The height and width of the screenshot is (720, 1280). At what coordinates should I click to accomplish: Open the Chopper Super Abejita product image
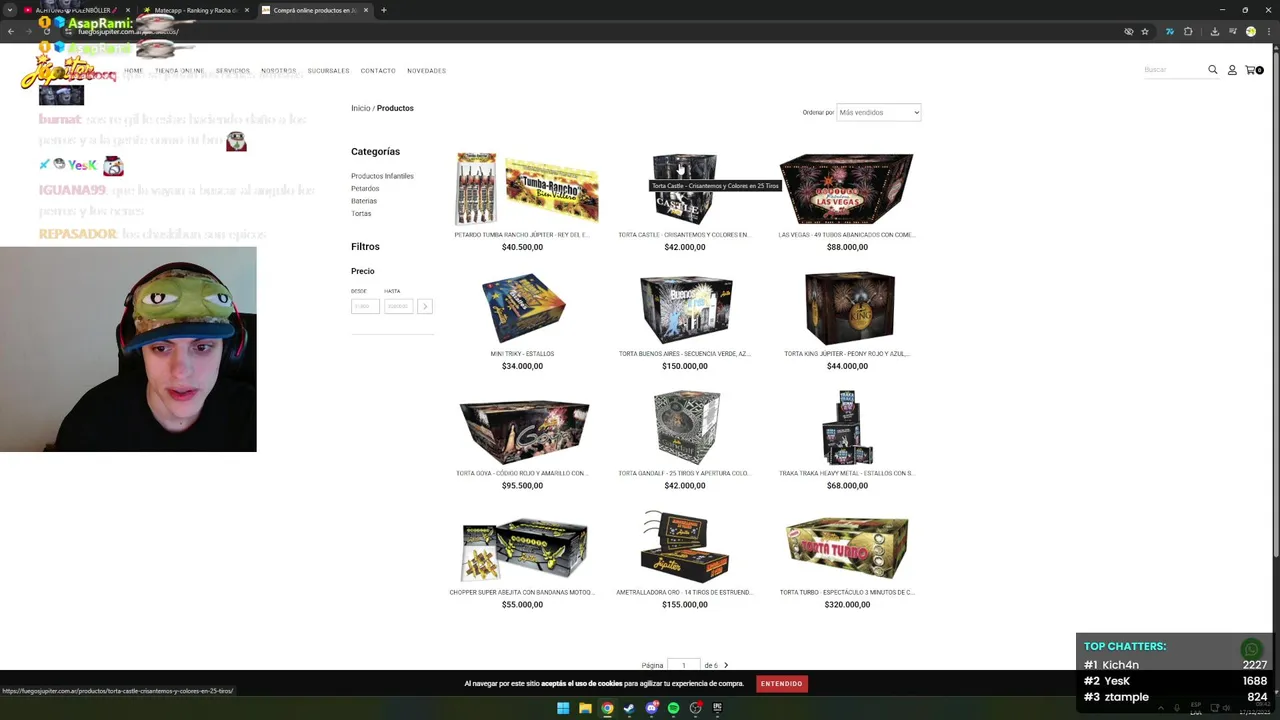524,548
